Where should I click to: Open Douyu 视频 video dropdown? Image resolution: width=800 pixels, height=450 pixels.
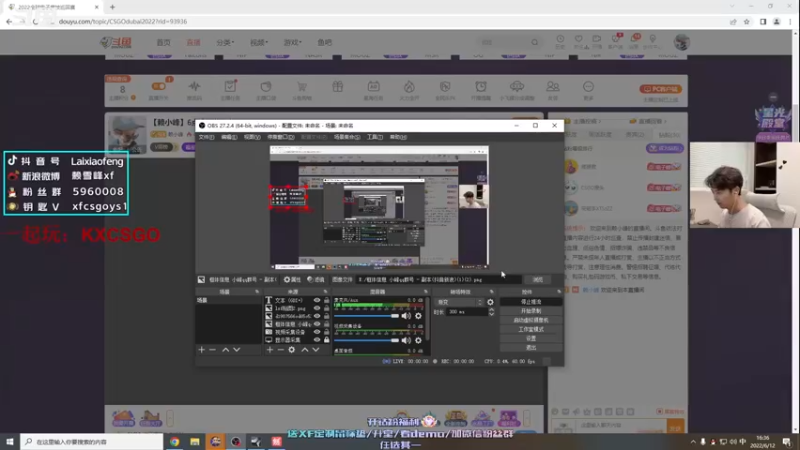pyautogui.click(x=259, y=42)
